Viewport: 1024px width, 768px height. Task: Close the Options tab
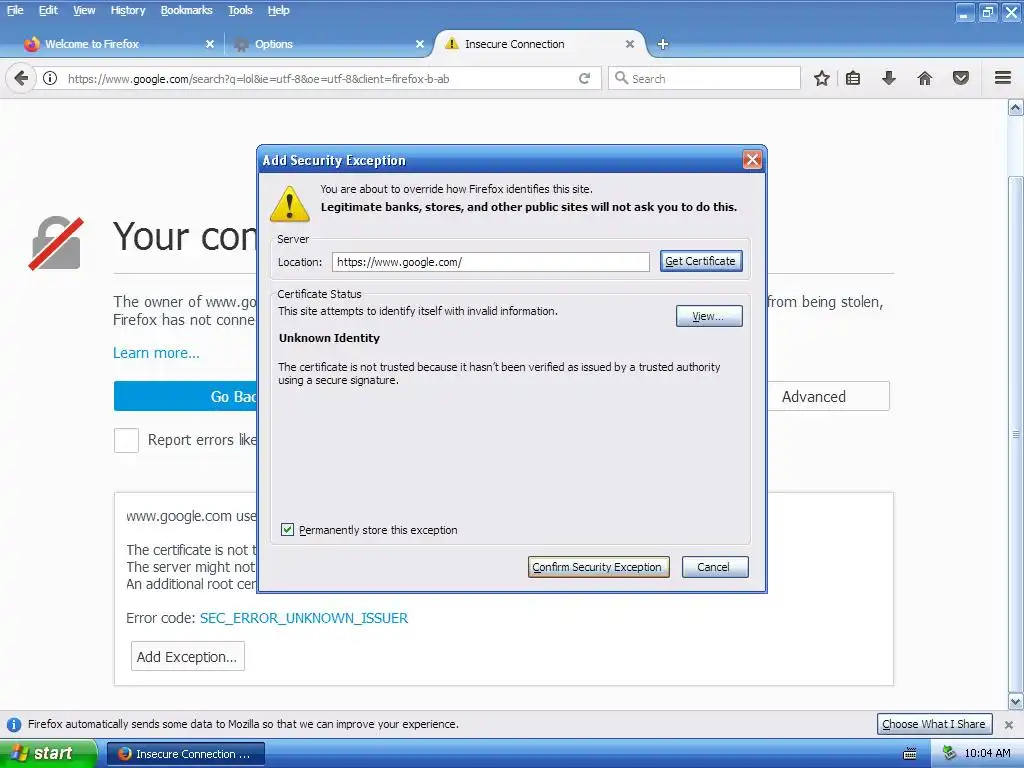pos(420,44)
